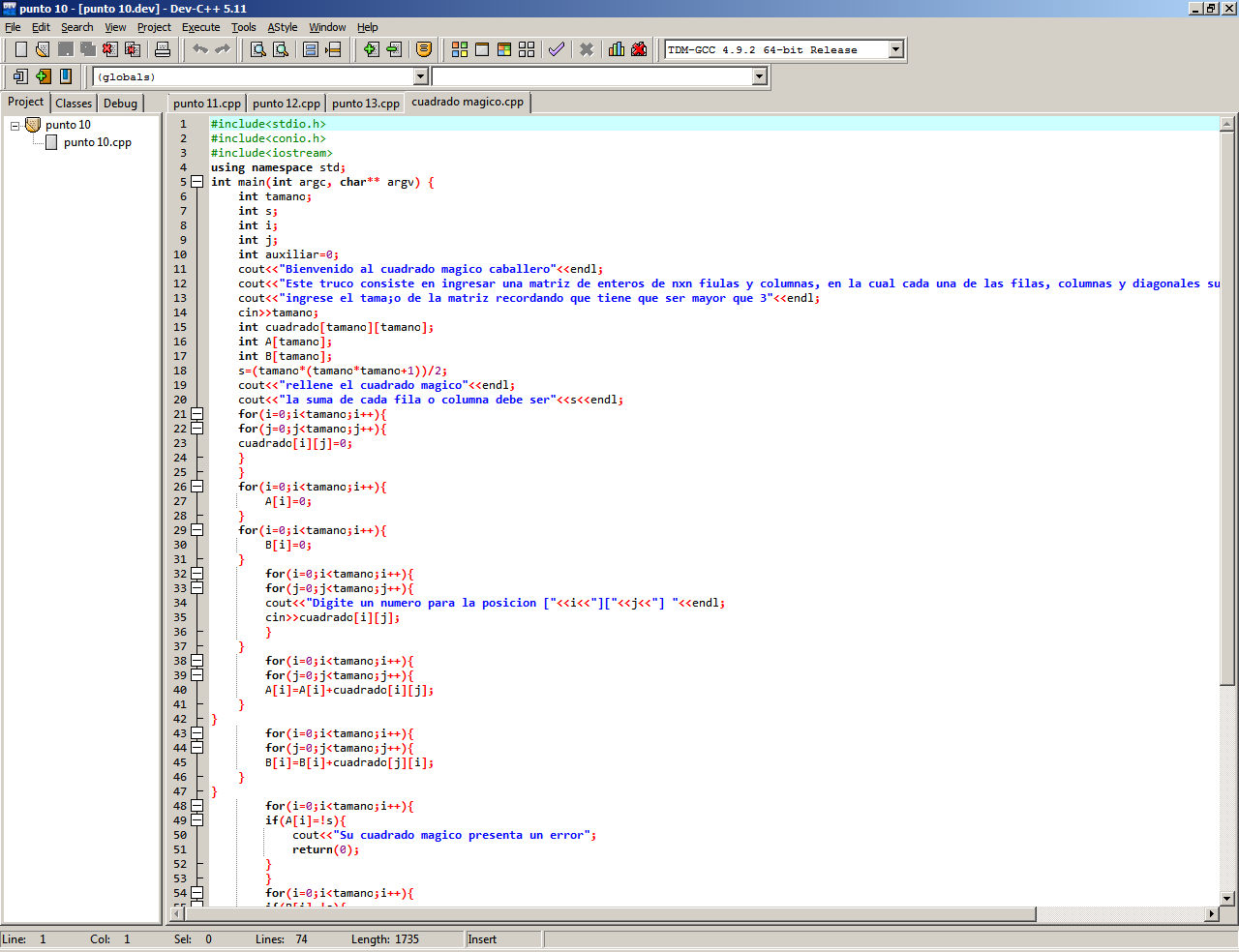
Task: Start debugging with the checkmark icon
Action: click(x=557, y=49)
